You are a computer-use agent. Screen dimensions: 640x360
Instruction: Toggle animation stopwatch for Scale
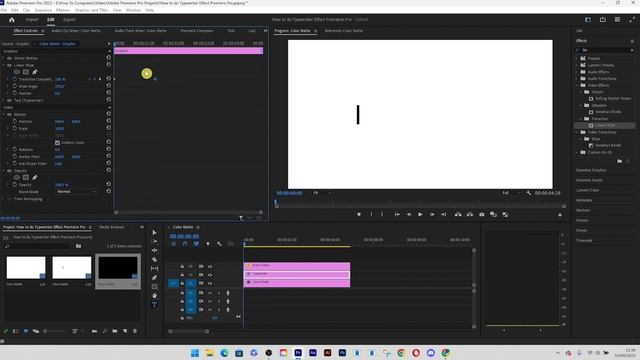[15, 128]
